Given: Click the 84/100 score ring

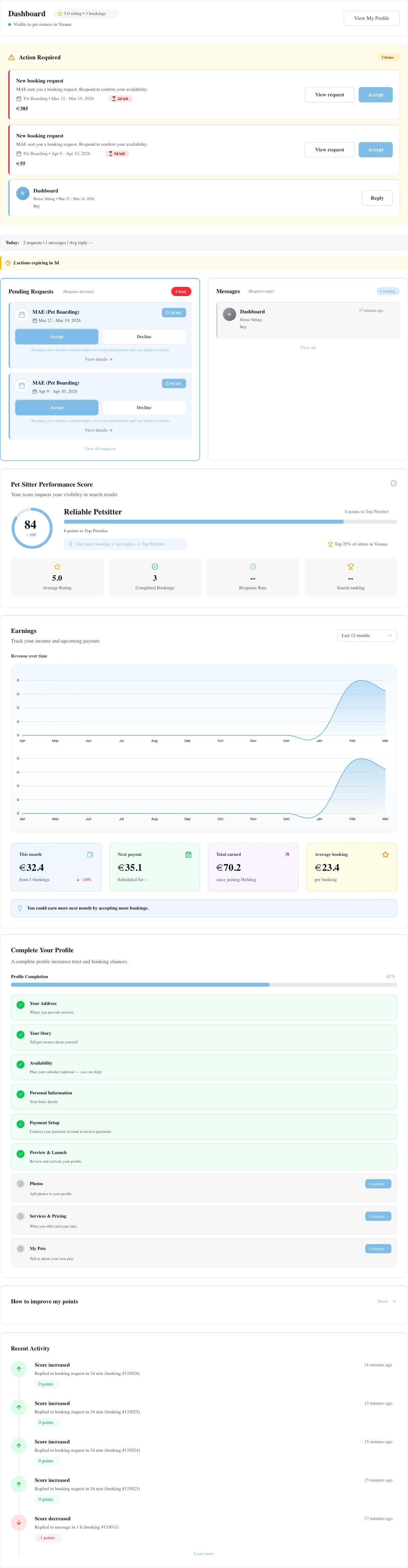Looking at the screenshot, I should (x=32, y=528).
